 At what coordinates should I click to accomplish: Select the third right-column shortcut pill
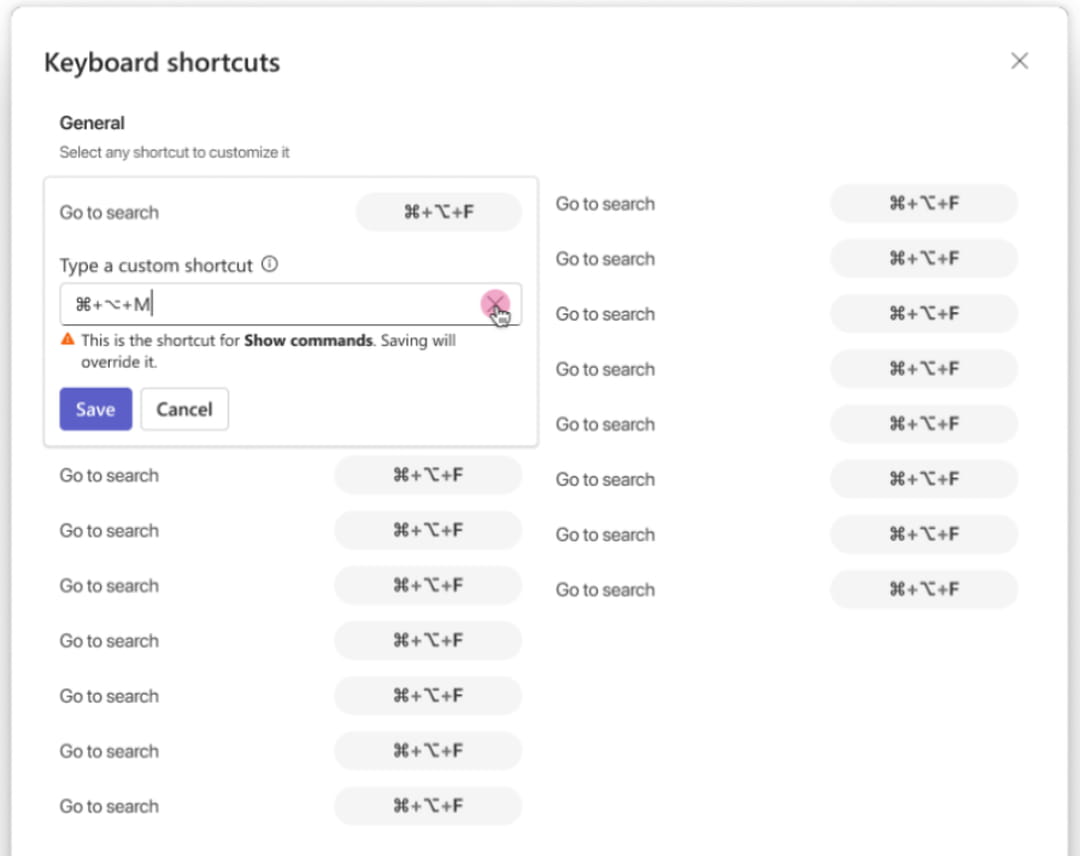(x=924, y=313)
